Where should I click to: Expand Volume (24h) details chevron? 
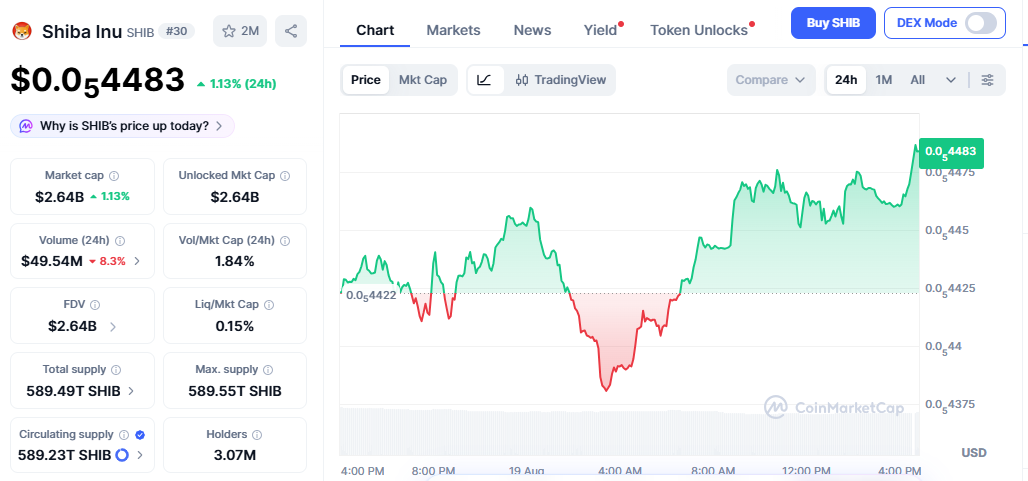point(136,261)
